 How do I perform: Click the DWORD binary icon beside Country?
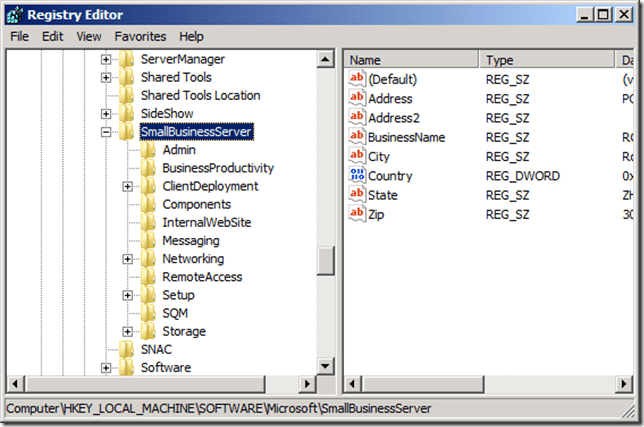click(357, 175)
